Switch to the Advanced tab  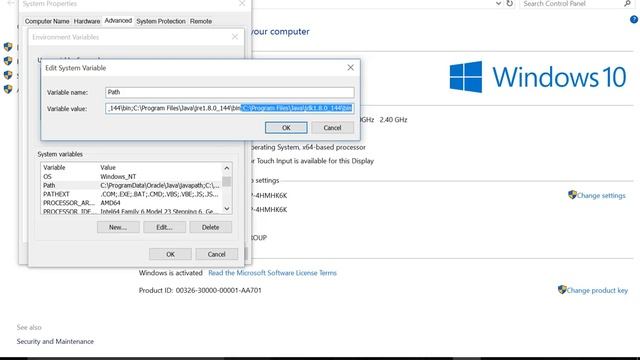tap(118, 20)
